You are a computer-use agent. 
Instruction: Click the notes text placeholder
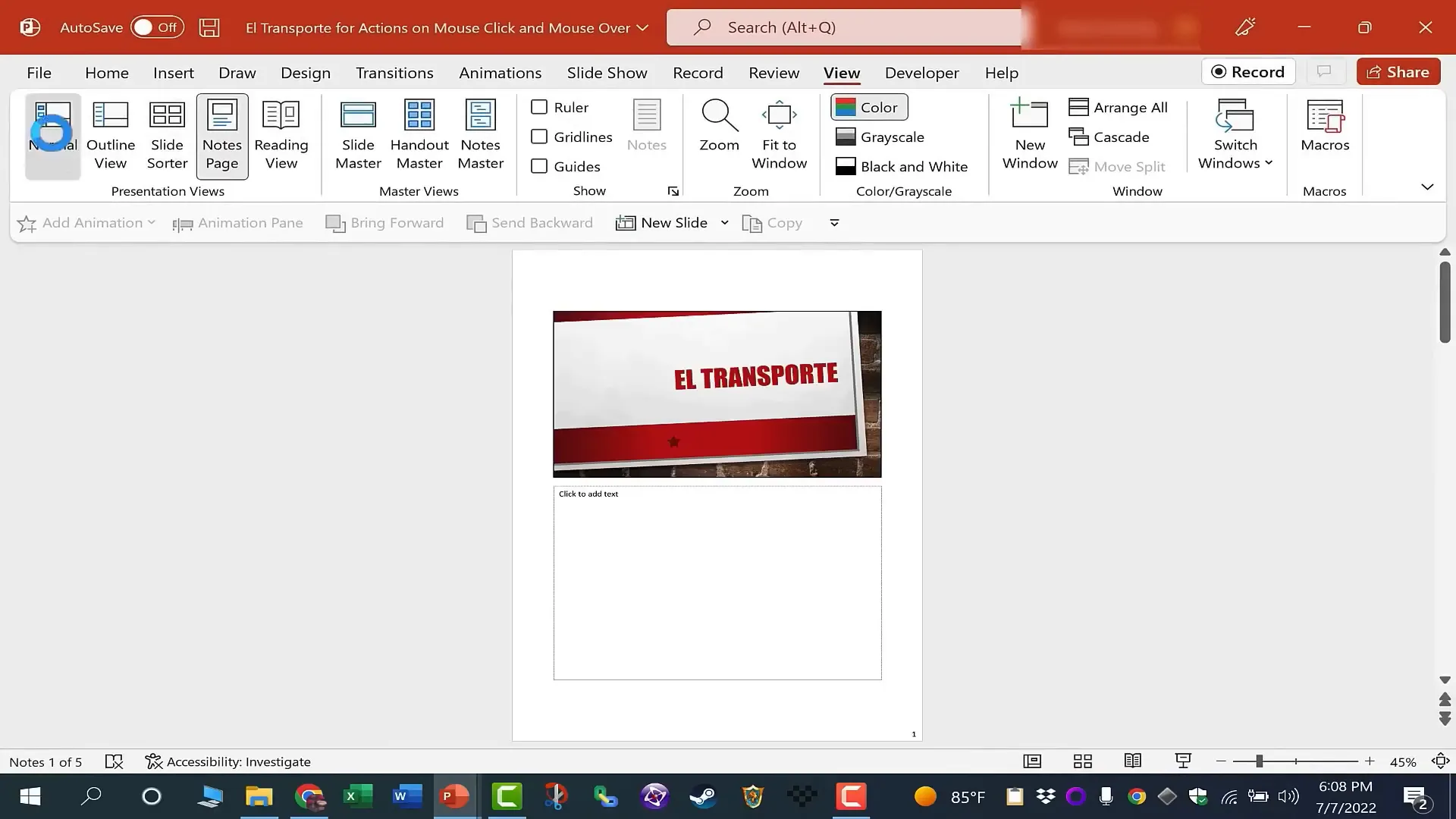click(717, 582)
